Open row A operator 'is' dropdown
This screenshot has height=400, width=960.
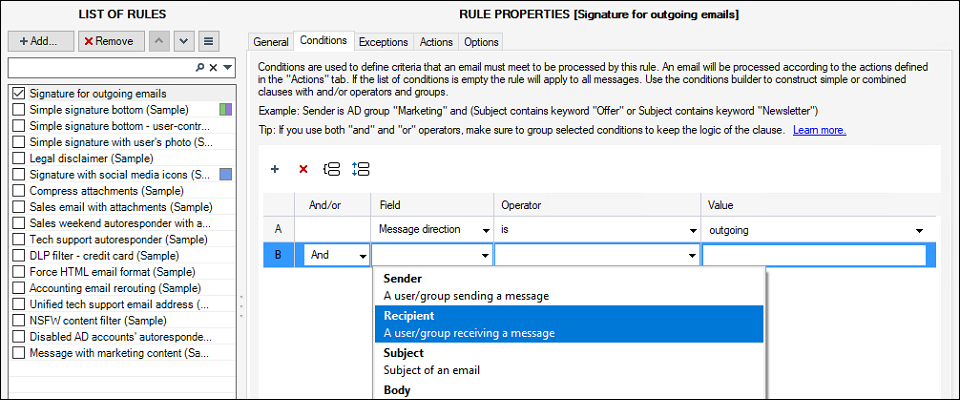coord(692,231)
